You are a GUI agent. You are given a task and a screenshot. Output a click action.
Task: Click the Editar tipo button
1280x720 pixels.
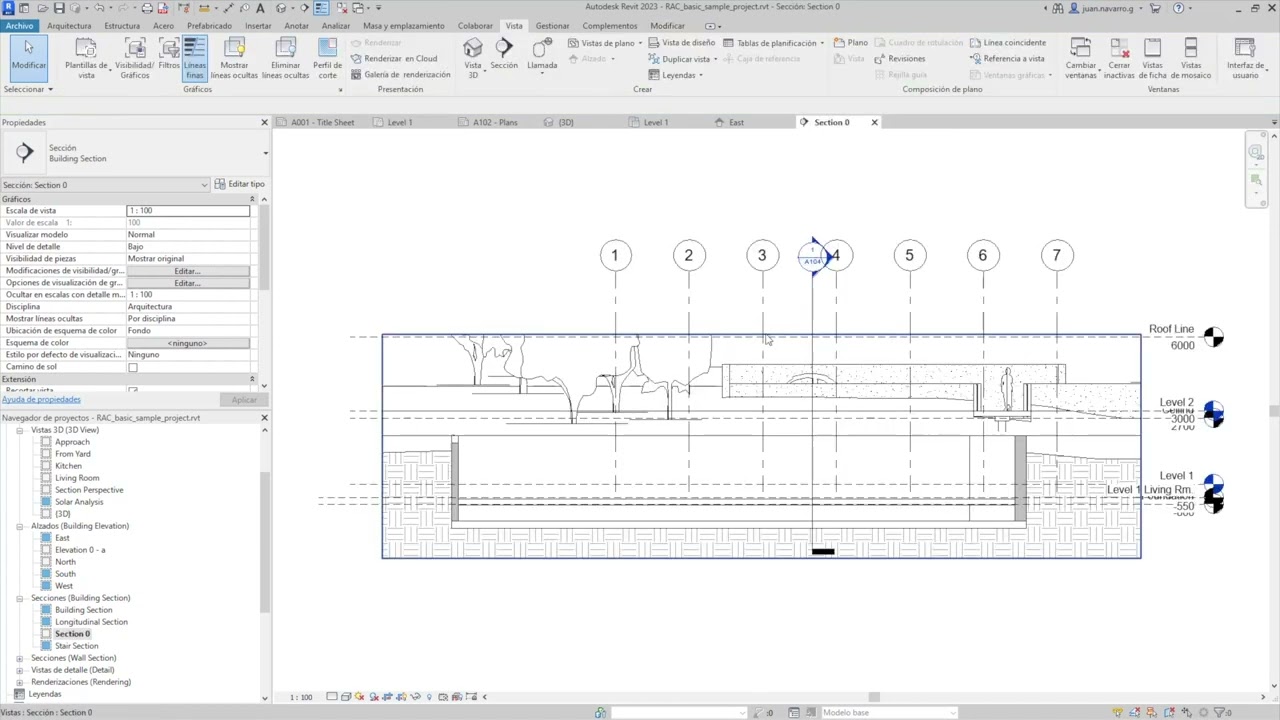click(240, 184)
